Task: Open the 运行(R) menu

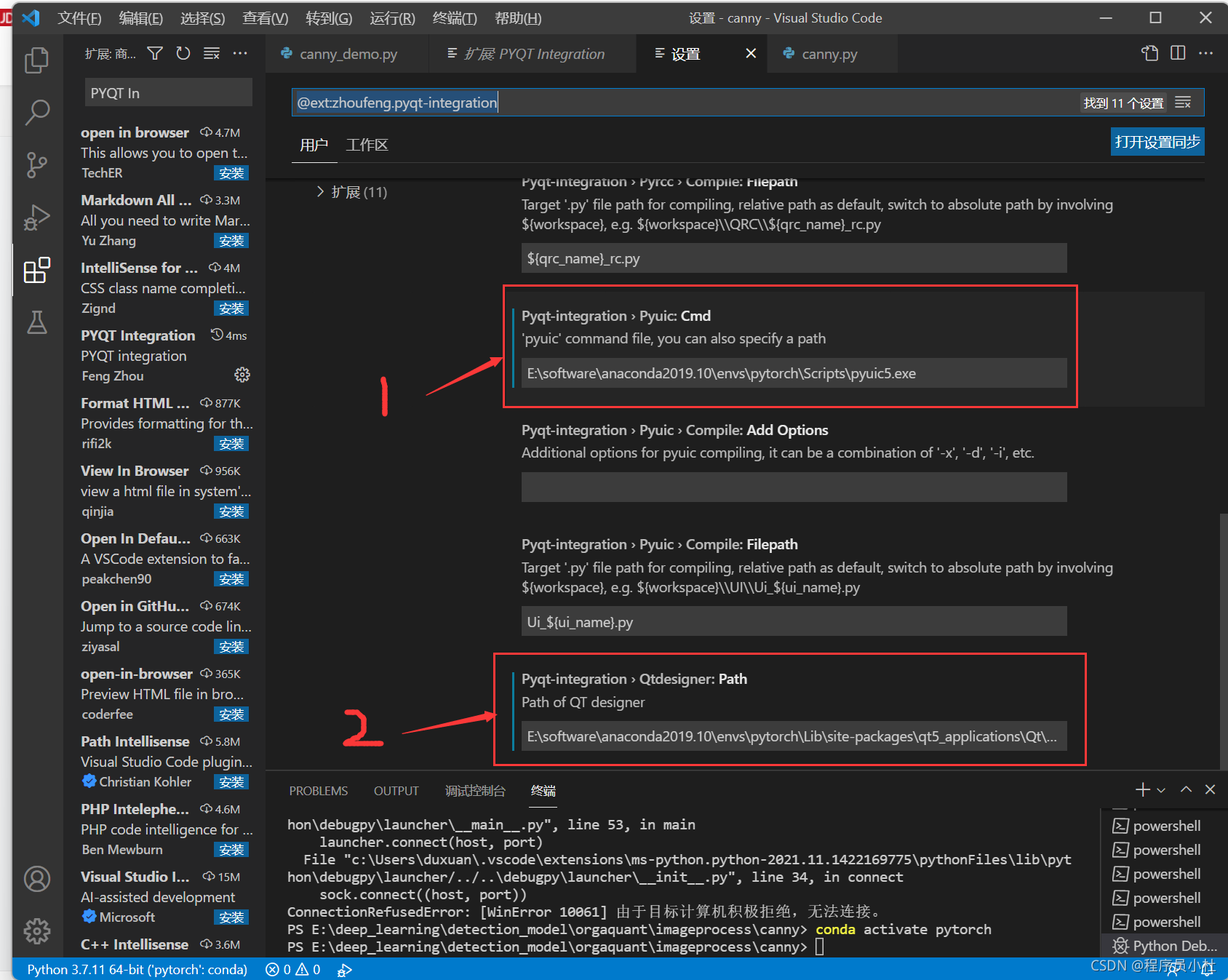Action: pyautogui.click(x=392, y=18)
